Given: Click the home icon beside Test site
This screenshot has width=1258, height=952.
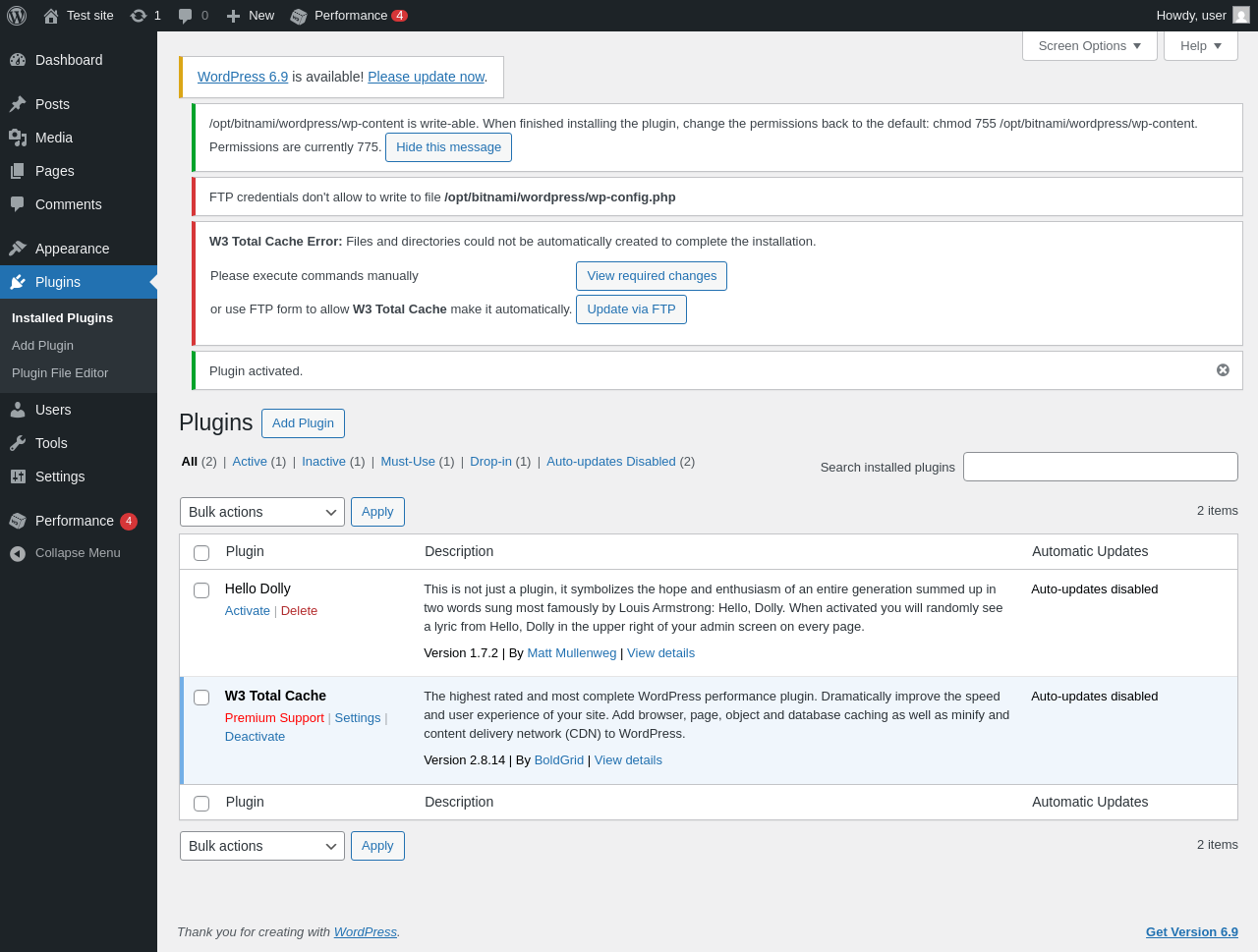Looking at the screenshot, I should (x=51, y=16).
